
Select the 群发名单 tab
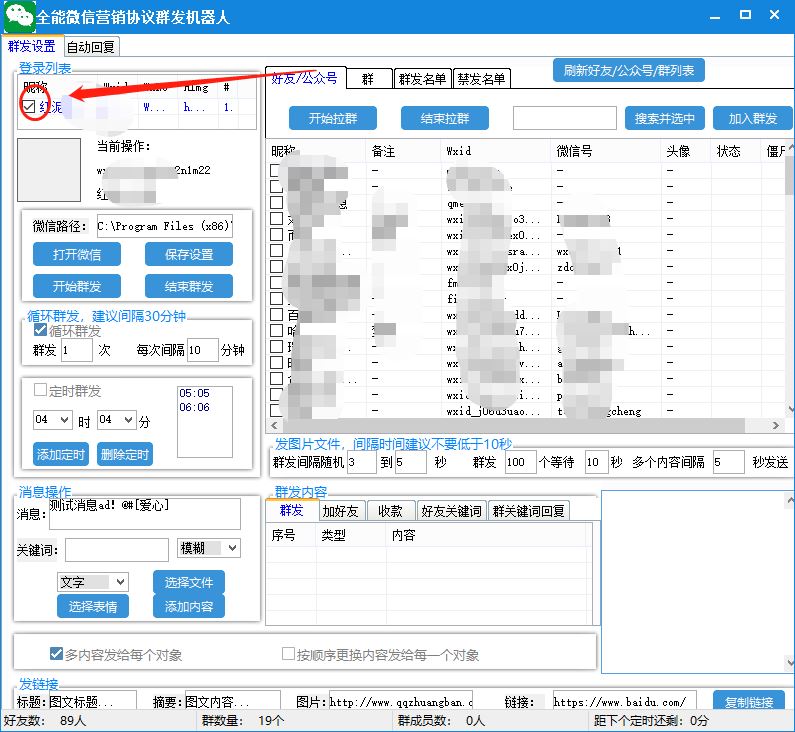[x=422, y=79]
